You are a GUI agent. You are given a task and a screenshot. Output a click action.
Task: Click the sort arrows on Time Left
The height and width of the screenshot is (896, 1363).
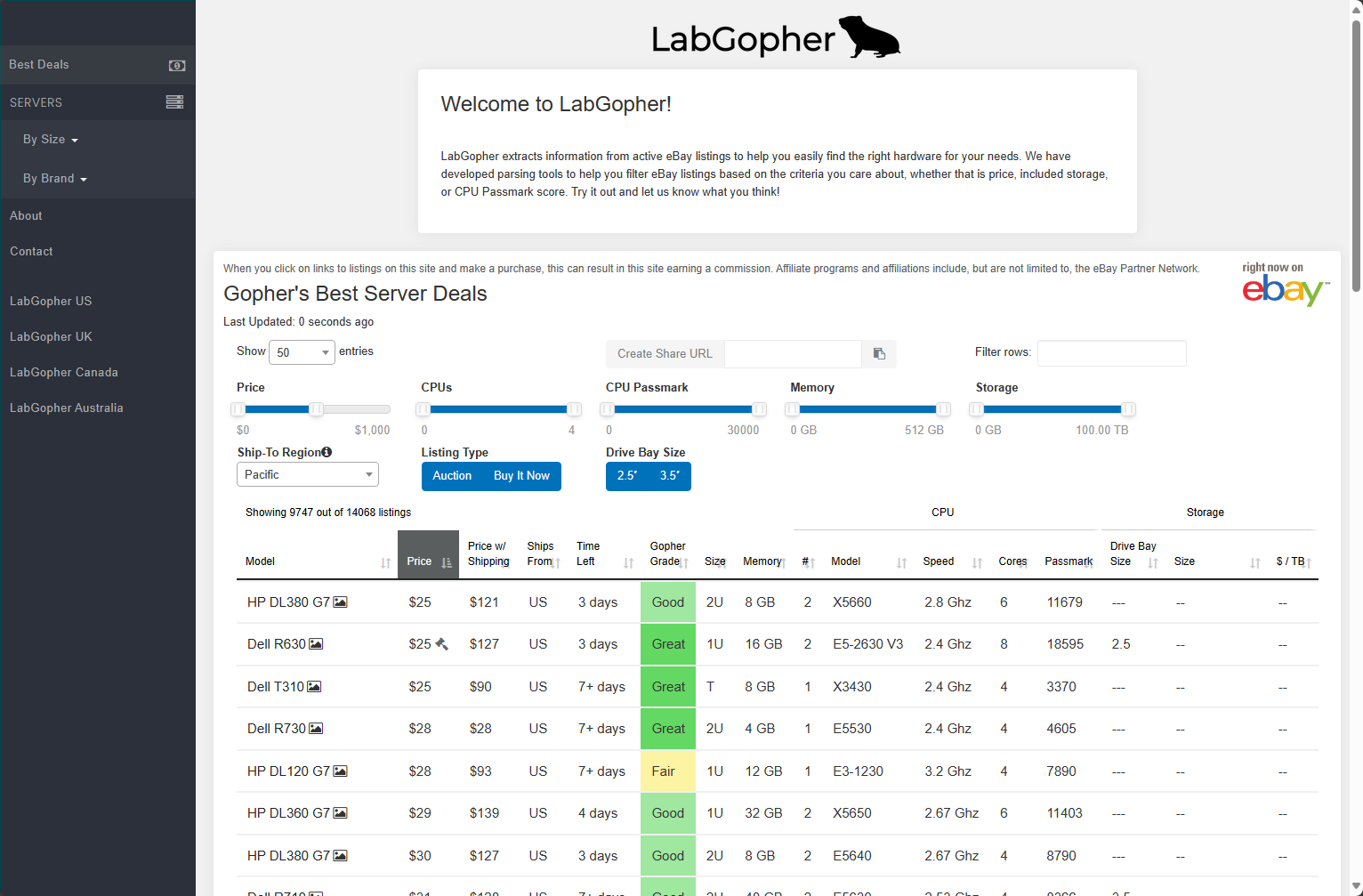click(x=629, y=562)
